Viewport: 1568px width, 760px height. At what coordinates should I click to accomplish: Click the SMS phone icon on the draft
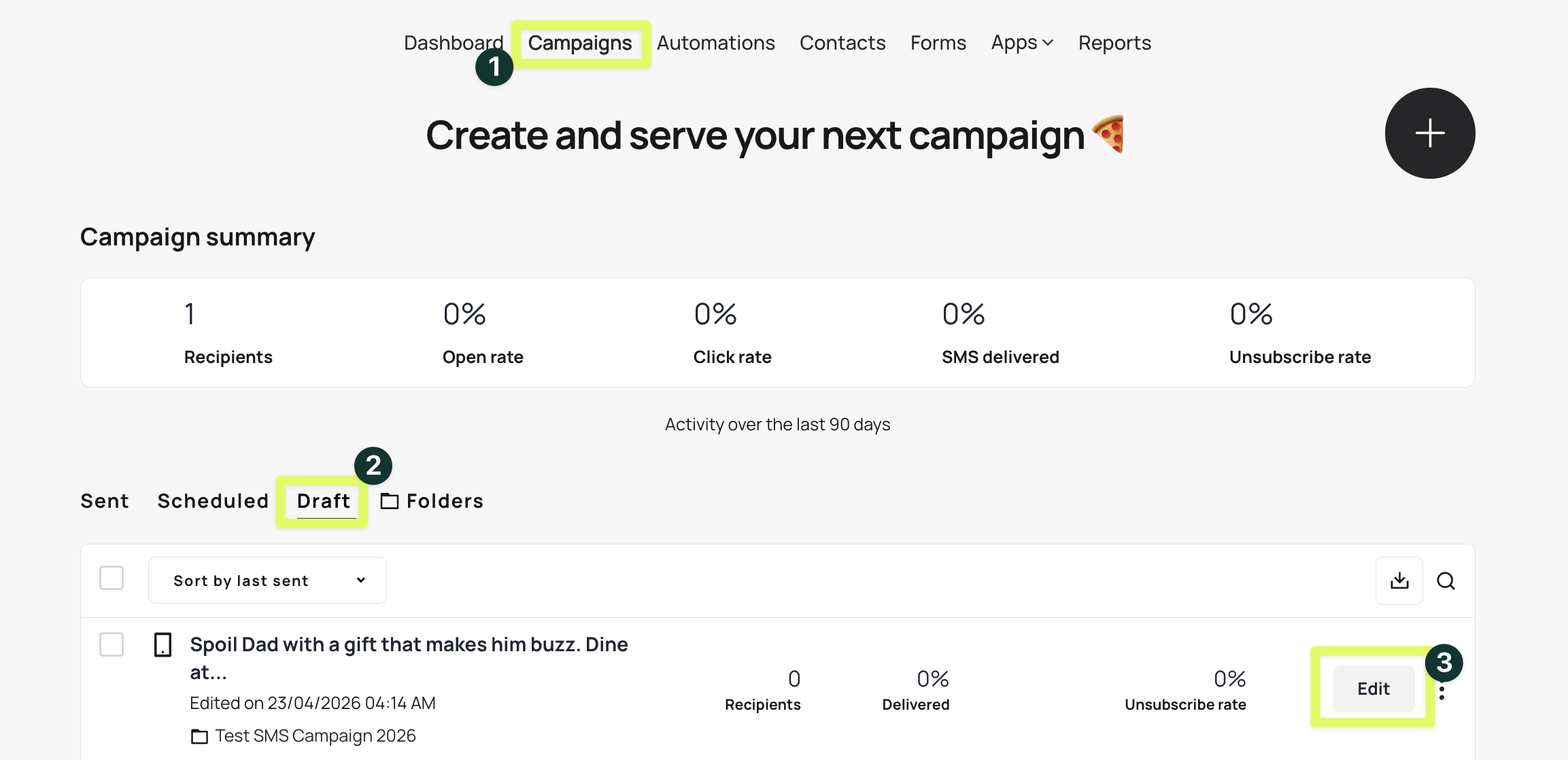click(163, 644)
